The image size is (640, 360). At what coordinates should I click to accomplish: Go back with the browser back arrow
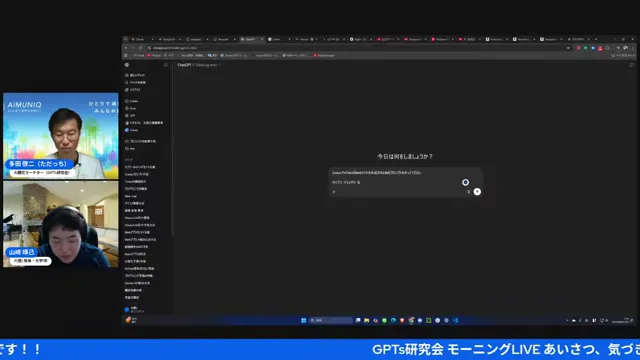pyautogui.click(x=126, y=48)
